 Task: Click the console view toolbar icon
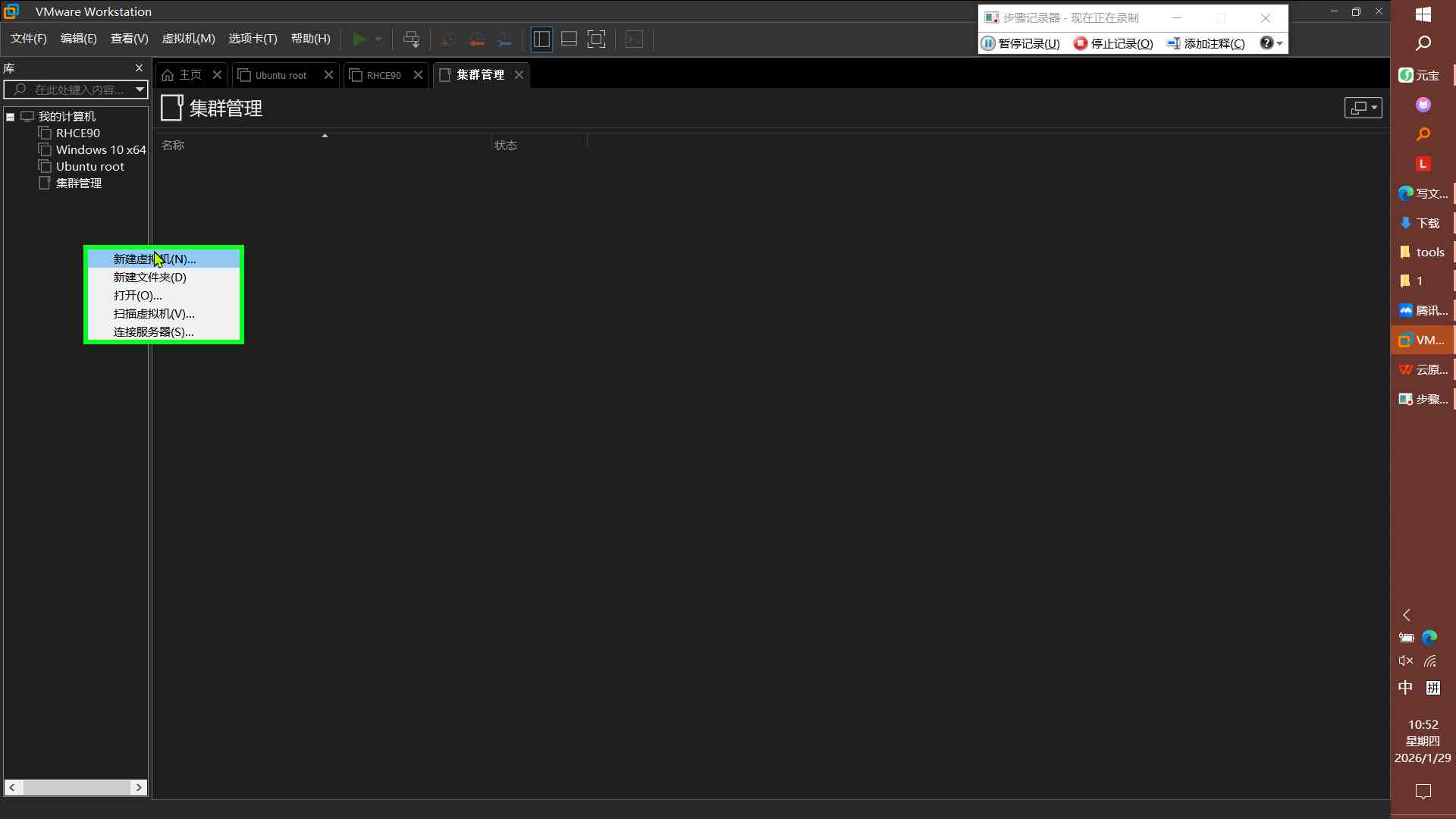pos(634,39)
